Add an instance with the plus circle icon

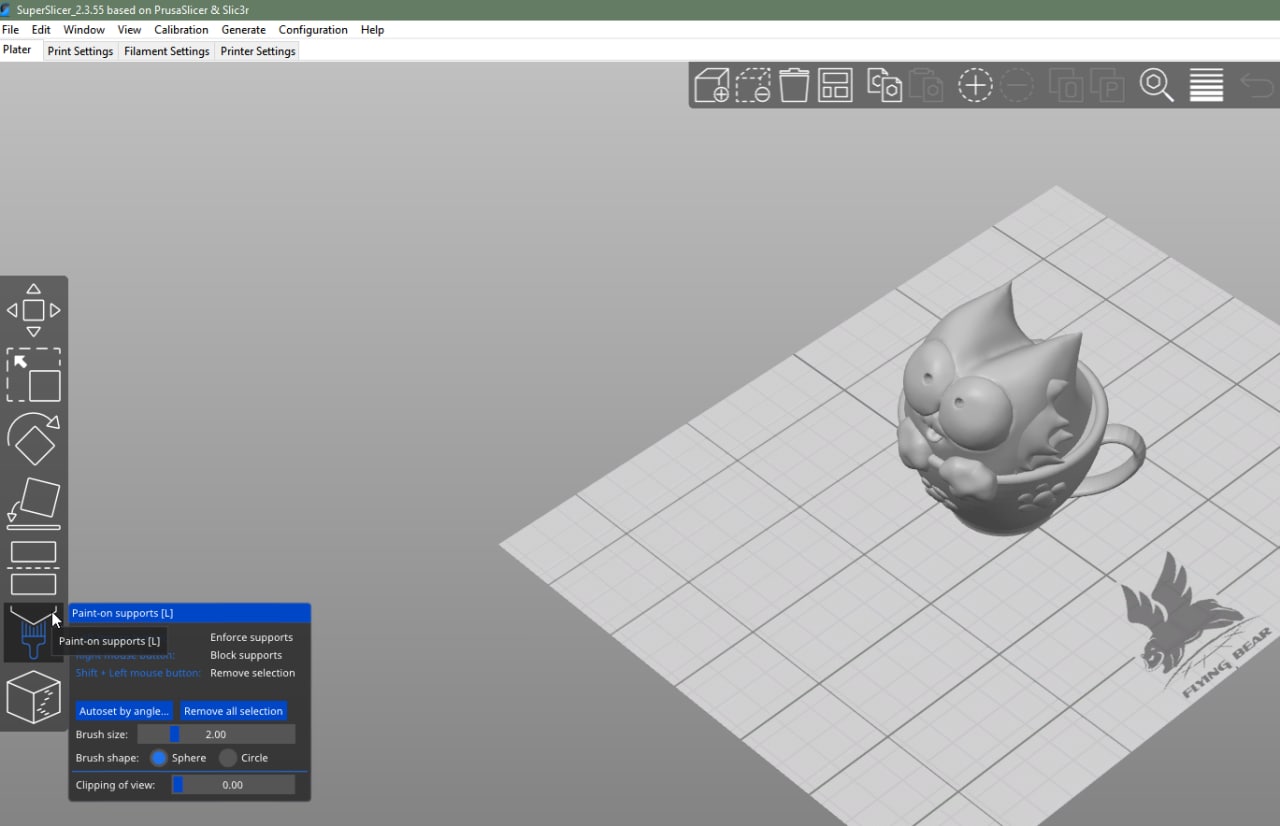tap(975, 85)
